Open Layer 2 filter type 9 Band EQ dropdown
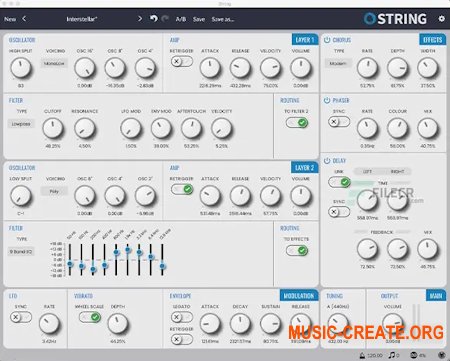The width and height of the screenshot is (450, 361). 21,252
